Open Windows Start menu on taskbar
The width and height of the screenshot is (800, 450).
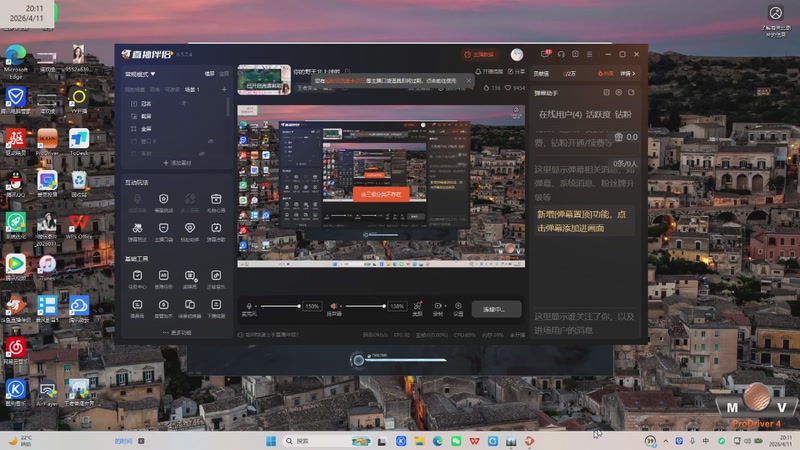point(271,441)
